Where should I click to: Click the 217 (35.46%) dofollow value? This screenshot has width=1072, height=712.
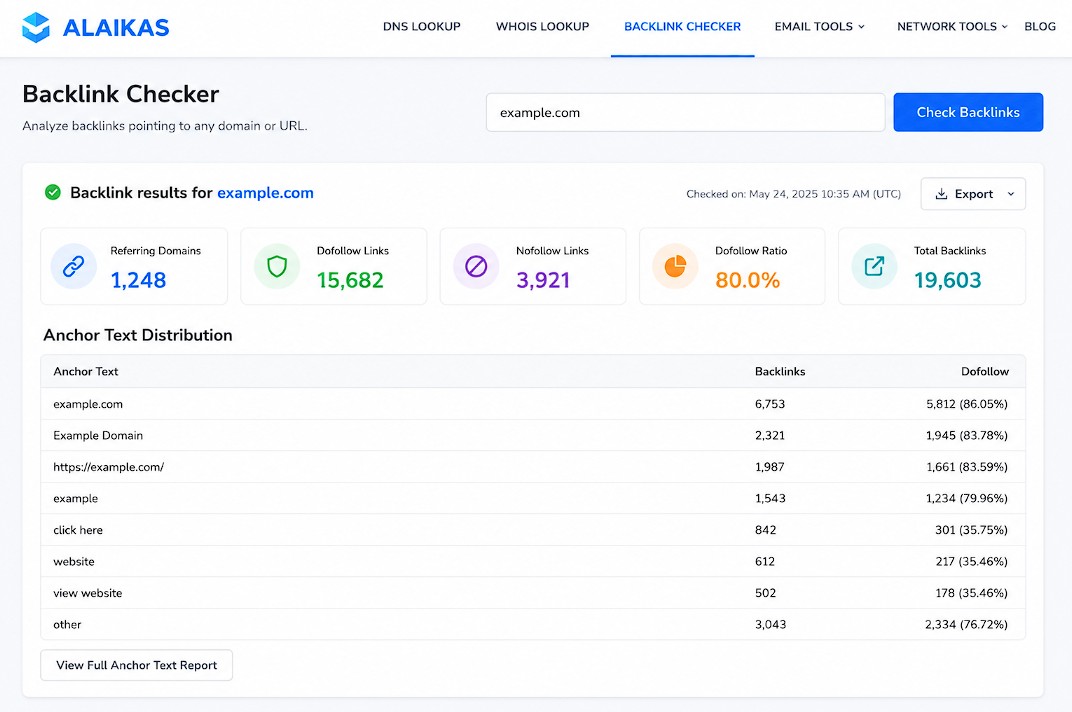[972, 562]
